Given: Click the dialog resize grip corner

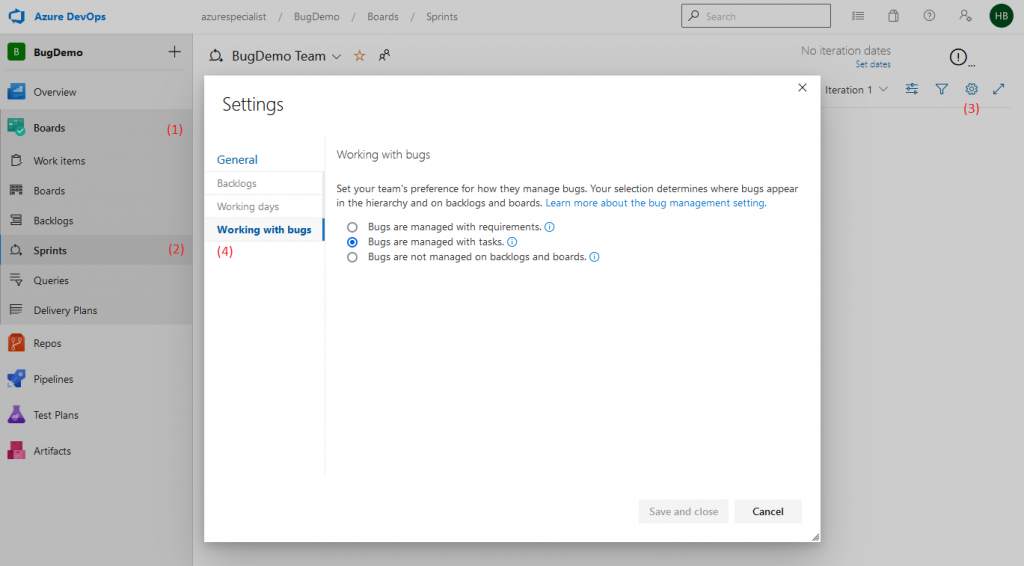Looking at the screenshot, I should (816, 537).
